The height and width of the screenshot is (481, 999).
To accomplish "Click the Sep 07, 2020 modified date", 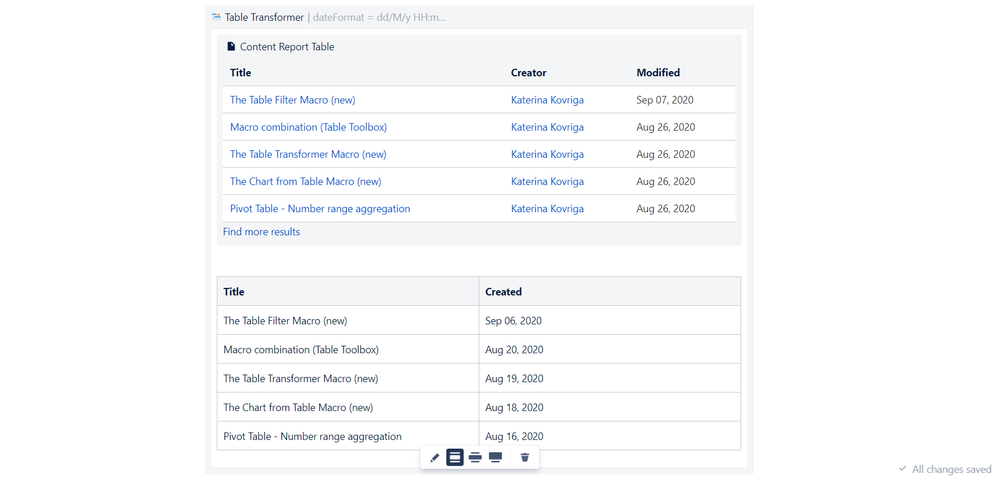I will click(665, 100).
